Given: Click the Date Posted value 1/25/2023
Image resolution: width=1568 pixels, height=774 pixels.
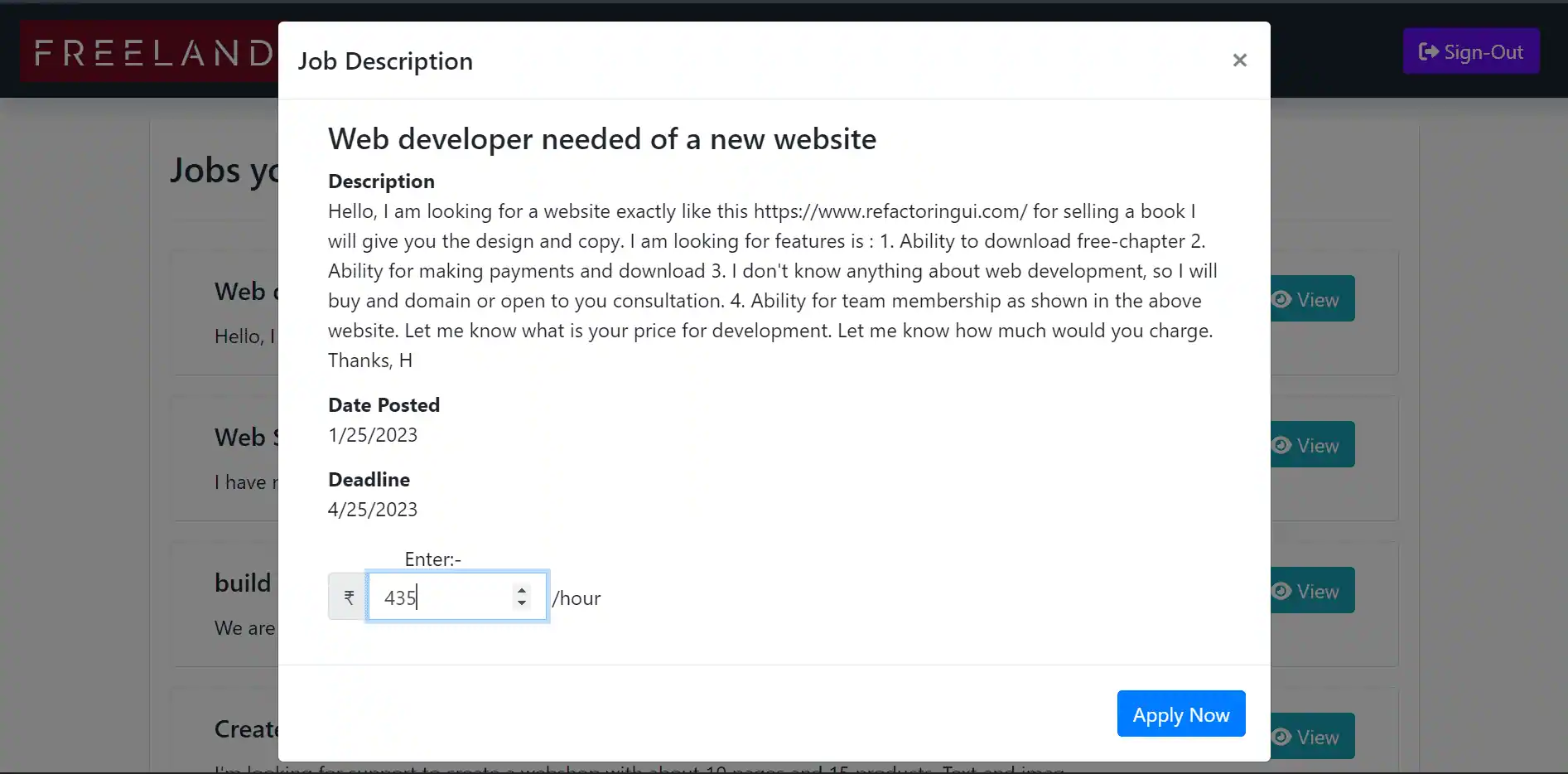Looking at the screenshot, I should pos(373,435).
